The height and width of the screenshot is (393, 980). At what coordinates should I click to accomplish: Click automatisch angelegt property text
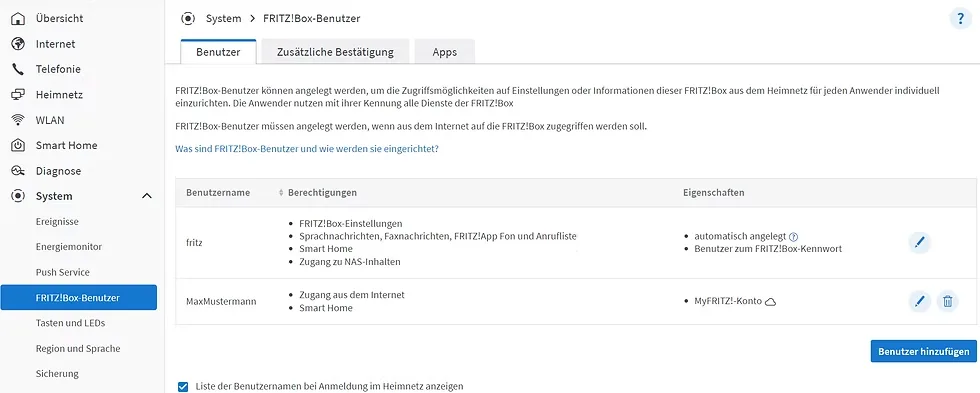pyautogui.click(x=741, y=237)
